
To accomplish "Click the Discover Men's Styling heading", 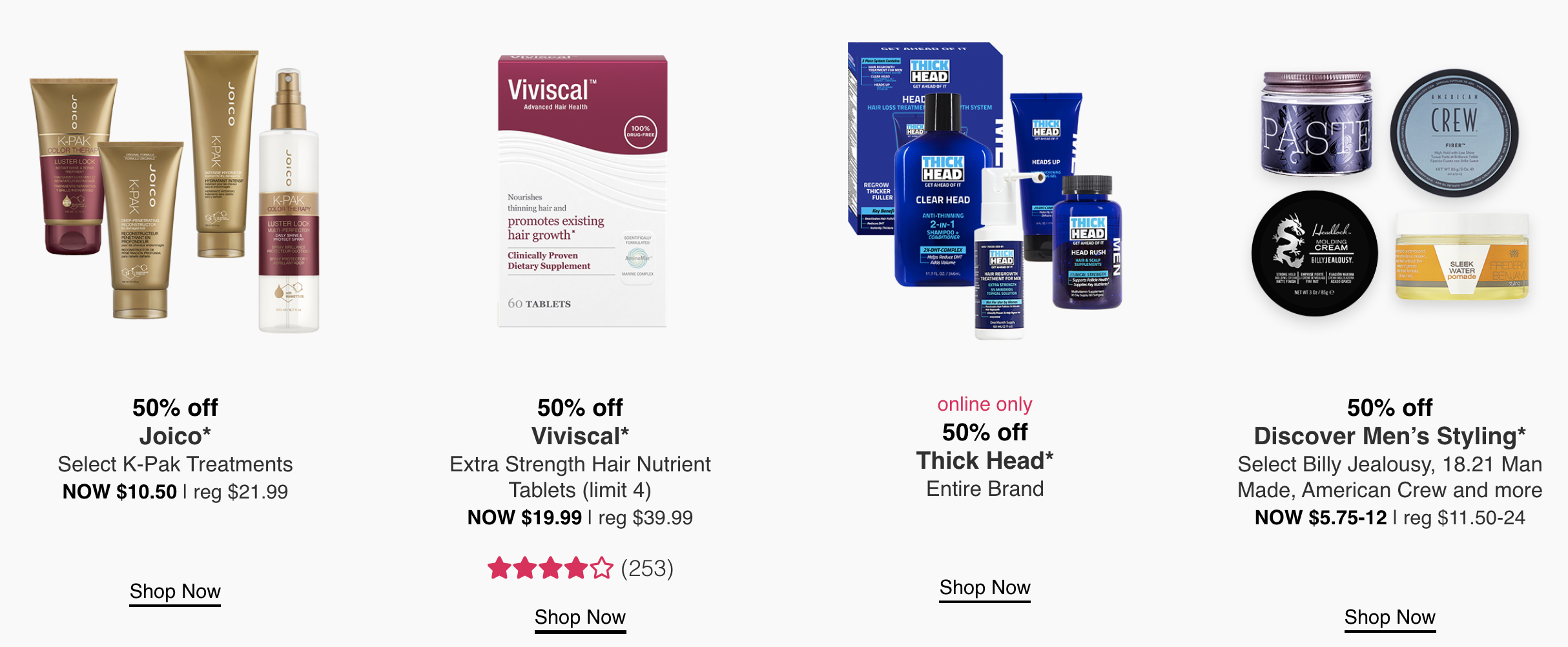I will (x=1390, y=436).
